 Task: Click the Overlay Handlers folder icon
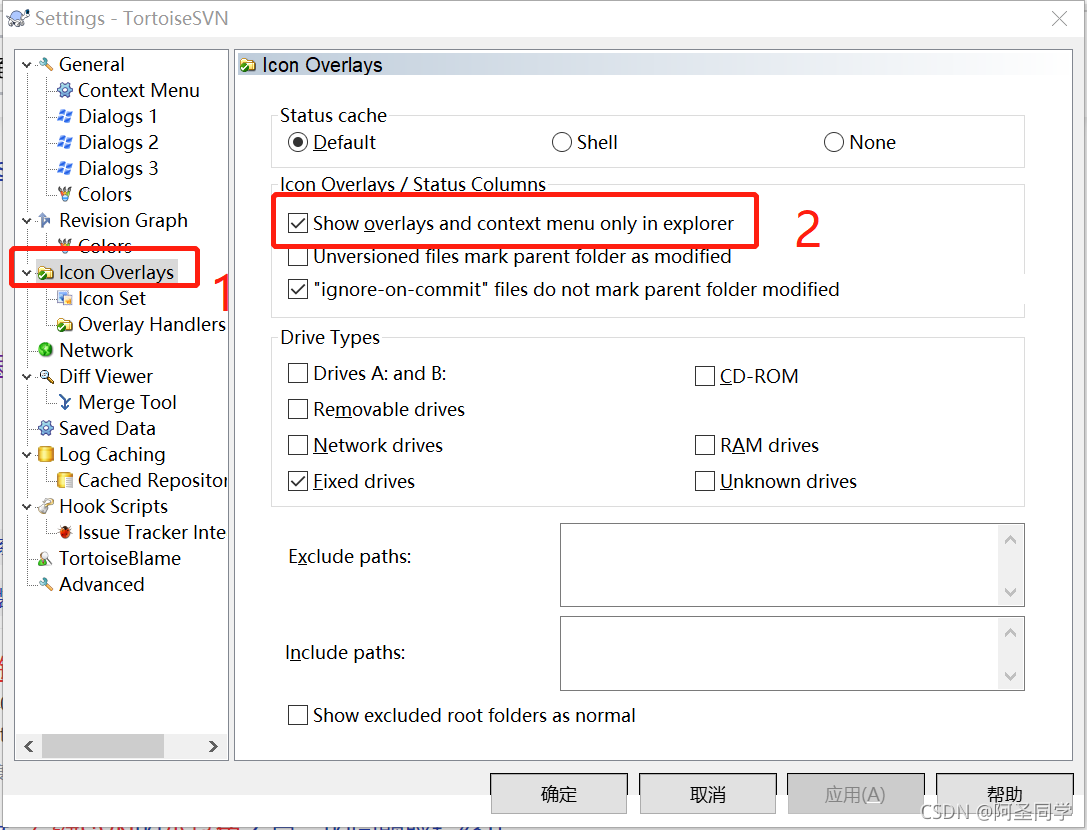tap(64, 325)
